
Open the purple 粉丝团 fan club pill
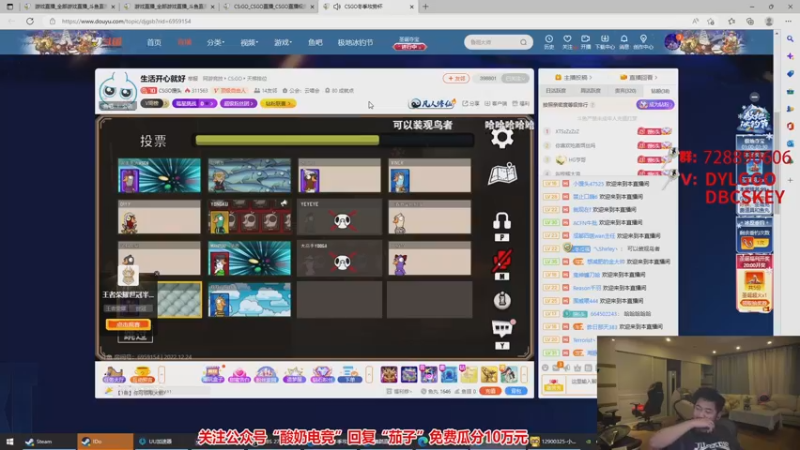pyautogui.click(x=238, y=104)
